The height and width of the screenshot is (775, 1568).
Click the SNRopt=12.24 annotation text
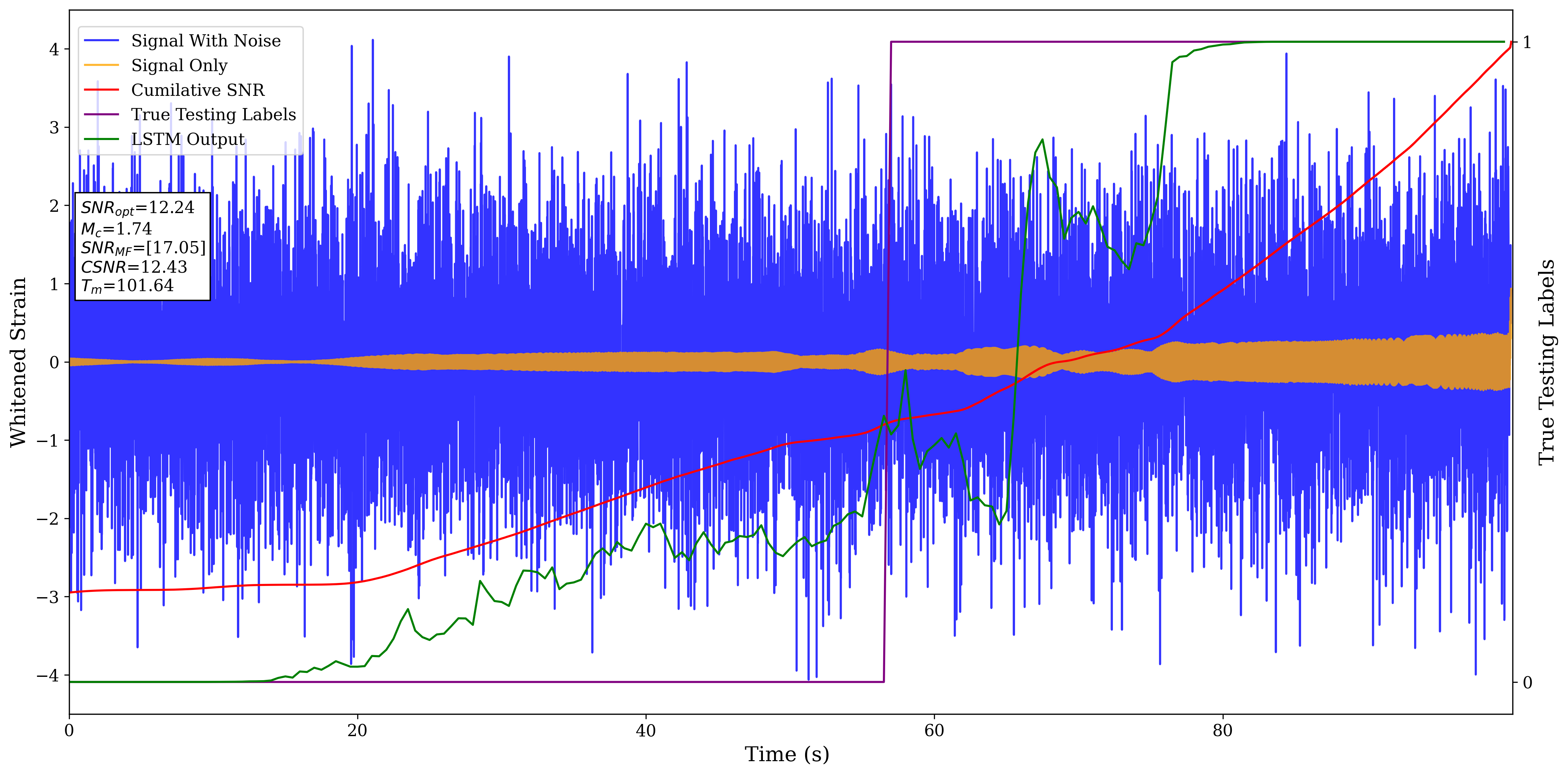(x=137, y=208)
